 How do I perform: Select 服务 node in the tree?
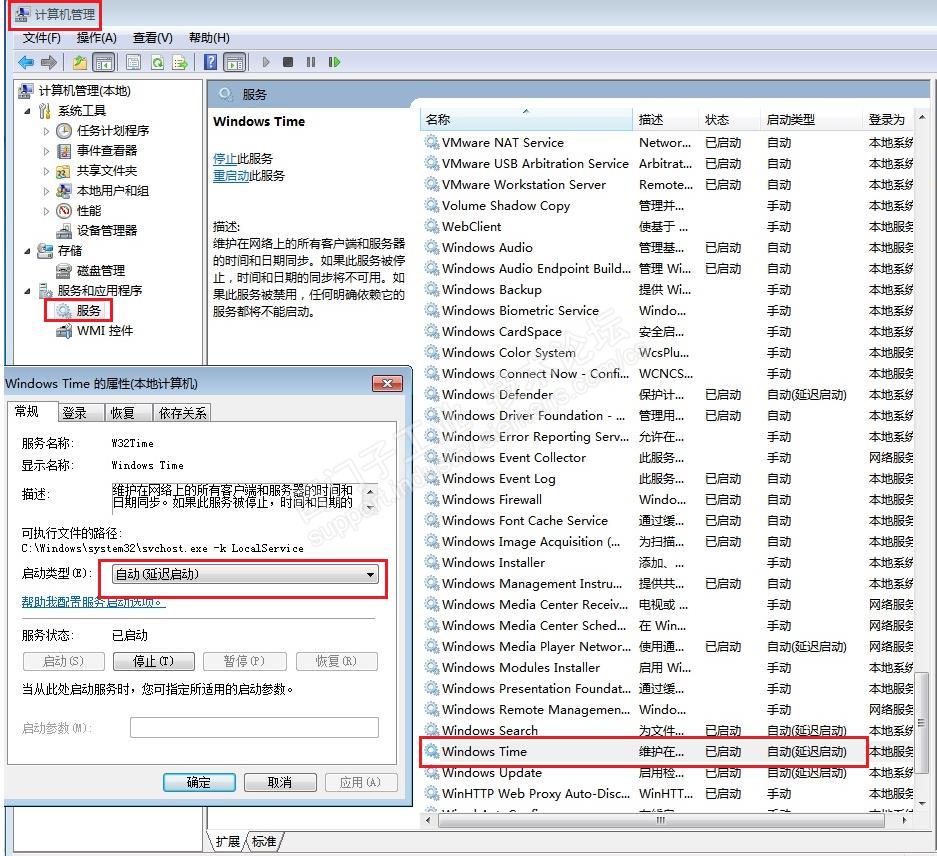pyautogui.click(x=88, y=311)
